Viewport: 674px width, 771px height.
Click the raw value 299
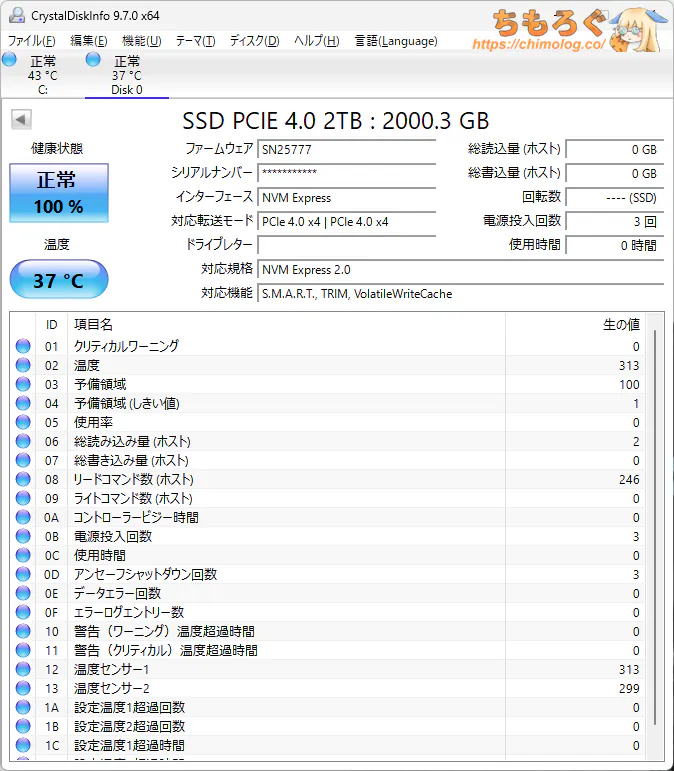(629, 688)
